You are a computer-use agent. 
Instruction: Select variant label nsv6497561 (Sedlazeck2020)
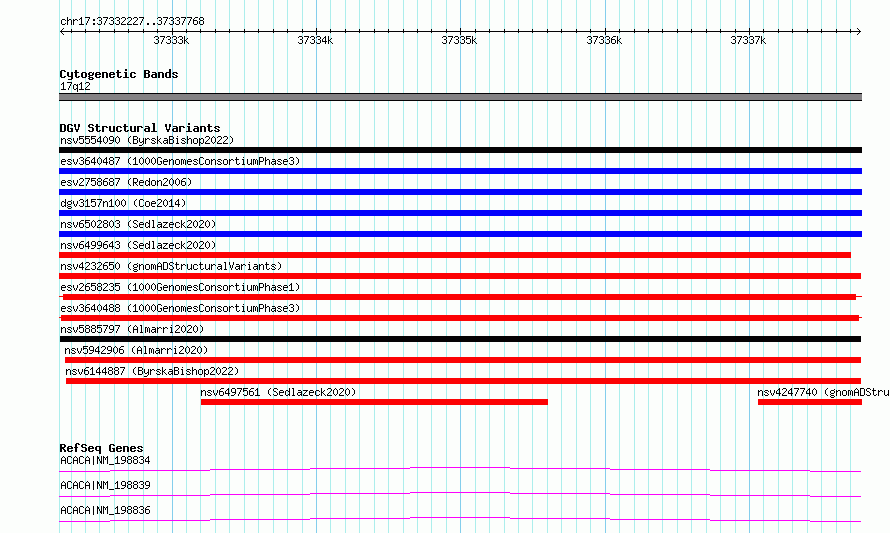pos(278,392)
